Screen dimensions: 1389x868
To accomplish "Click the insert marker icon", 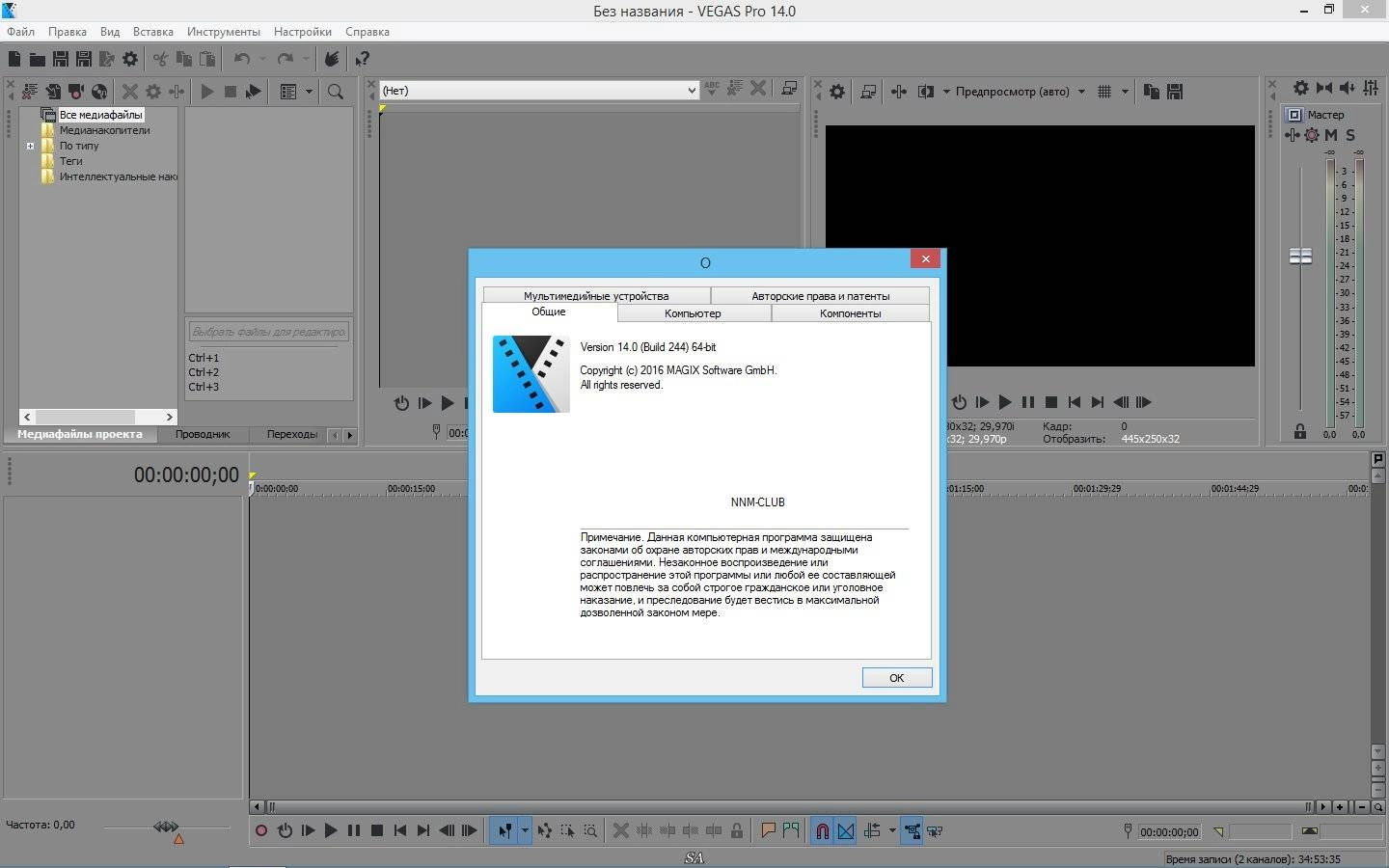I will tap(768, 830).
